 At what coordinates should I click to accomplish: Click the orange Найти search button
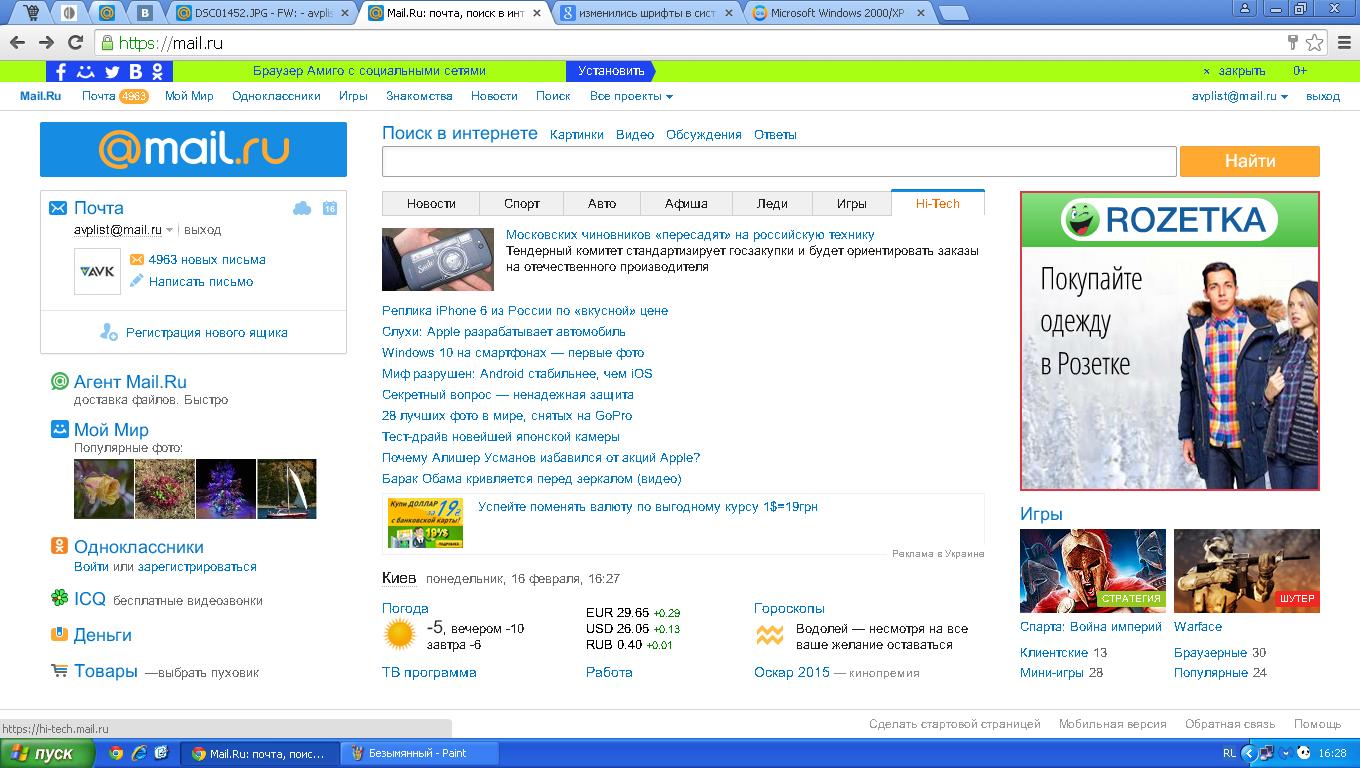(1250, 161)
